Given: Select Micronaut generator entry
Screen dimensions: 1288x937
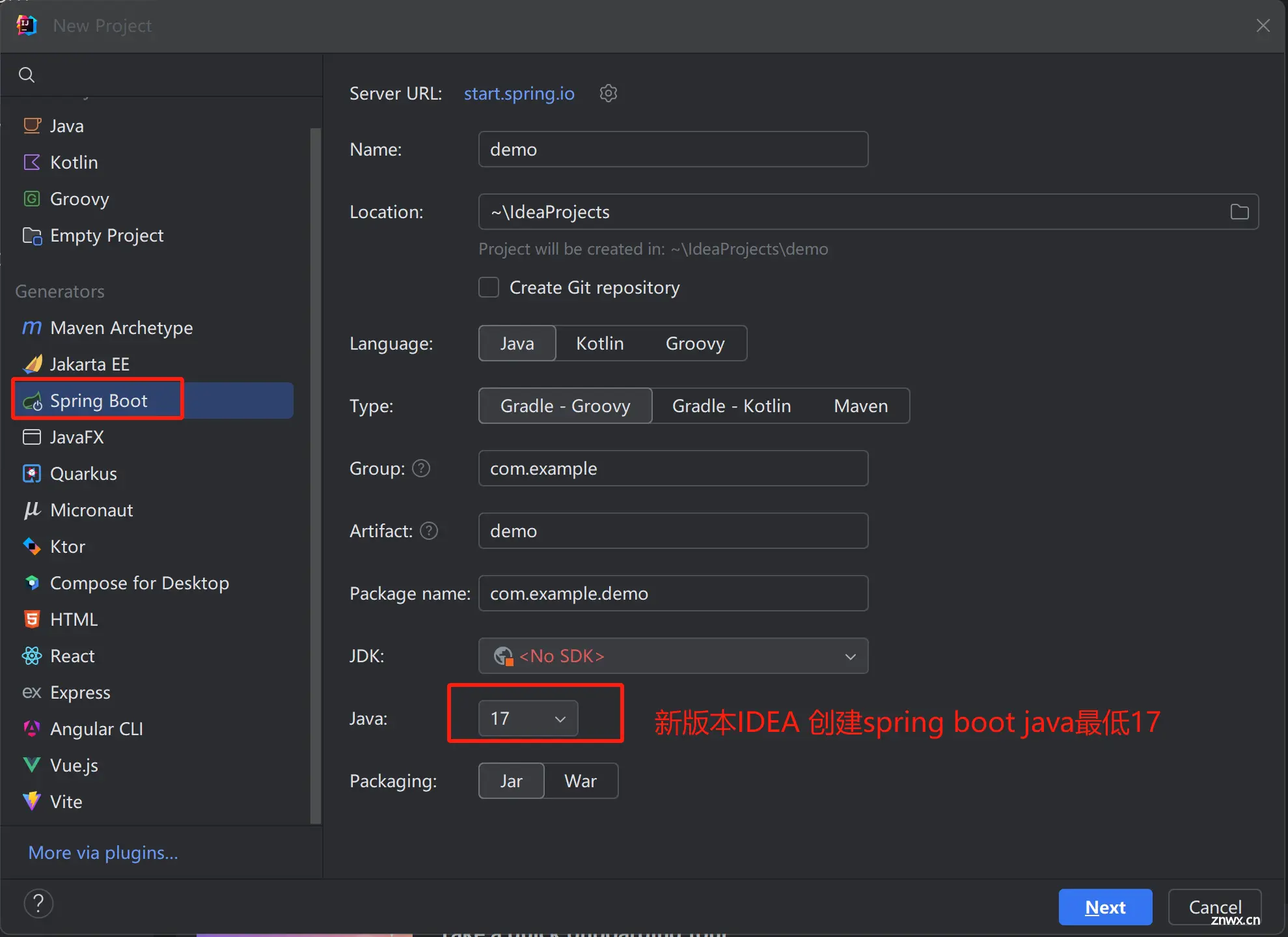Looking at the screenshot, I should (x=154, y=510).
